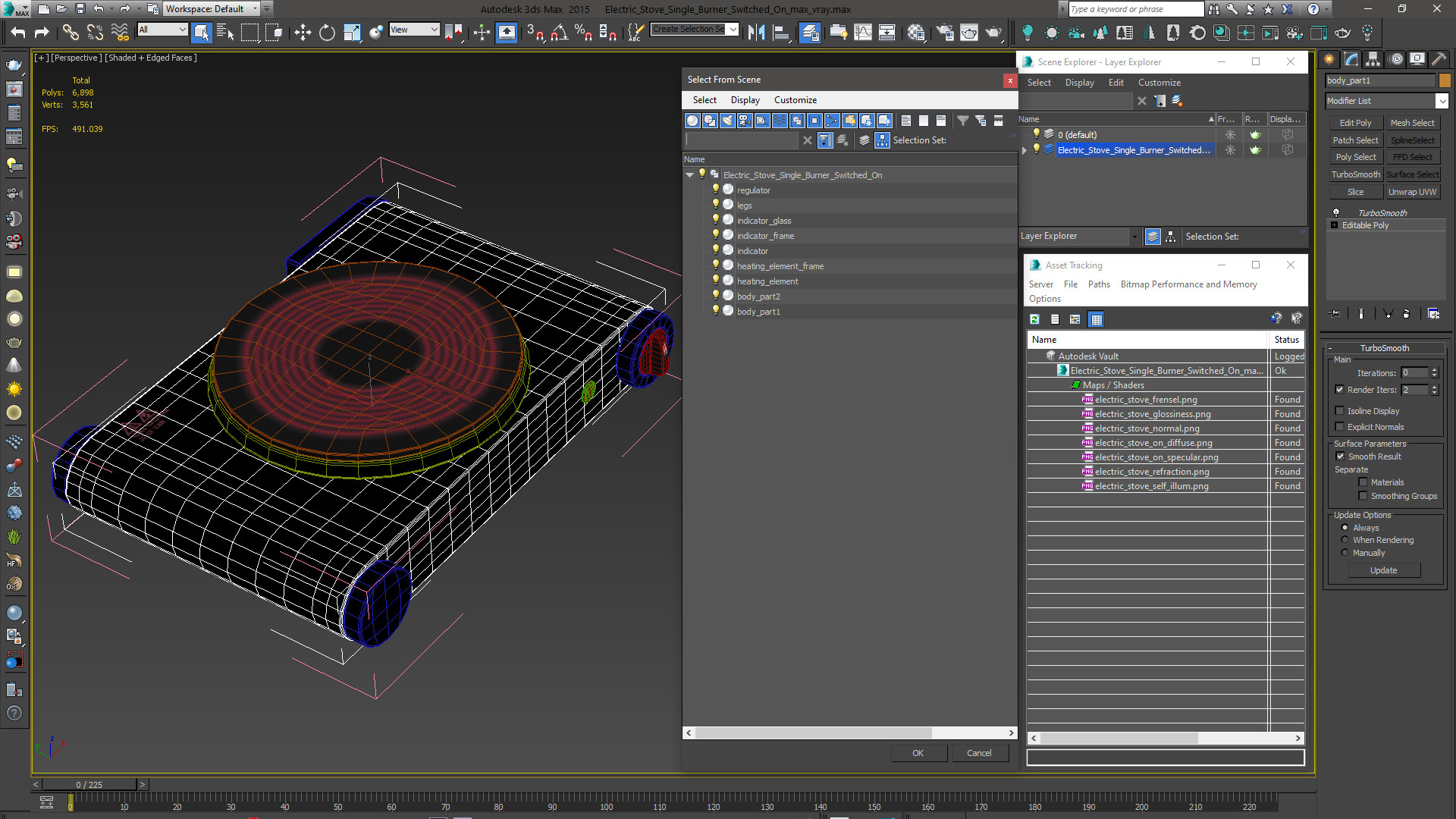Click the Mirror tool icon
Image resolution: width=1456 pixels, height=819 pixels.
pos(756,32)
